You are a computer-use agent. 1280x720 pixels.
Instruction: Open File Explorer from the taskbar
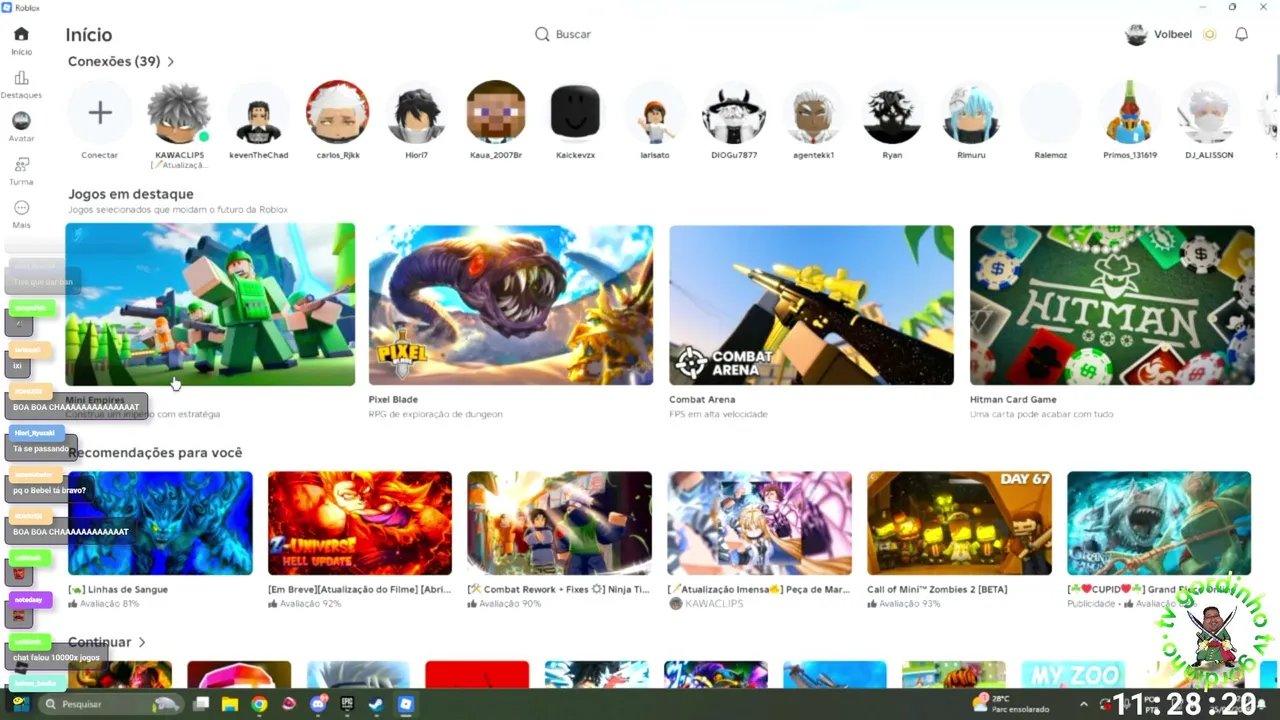tap(230, 704)
